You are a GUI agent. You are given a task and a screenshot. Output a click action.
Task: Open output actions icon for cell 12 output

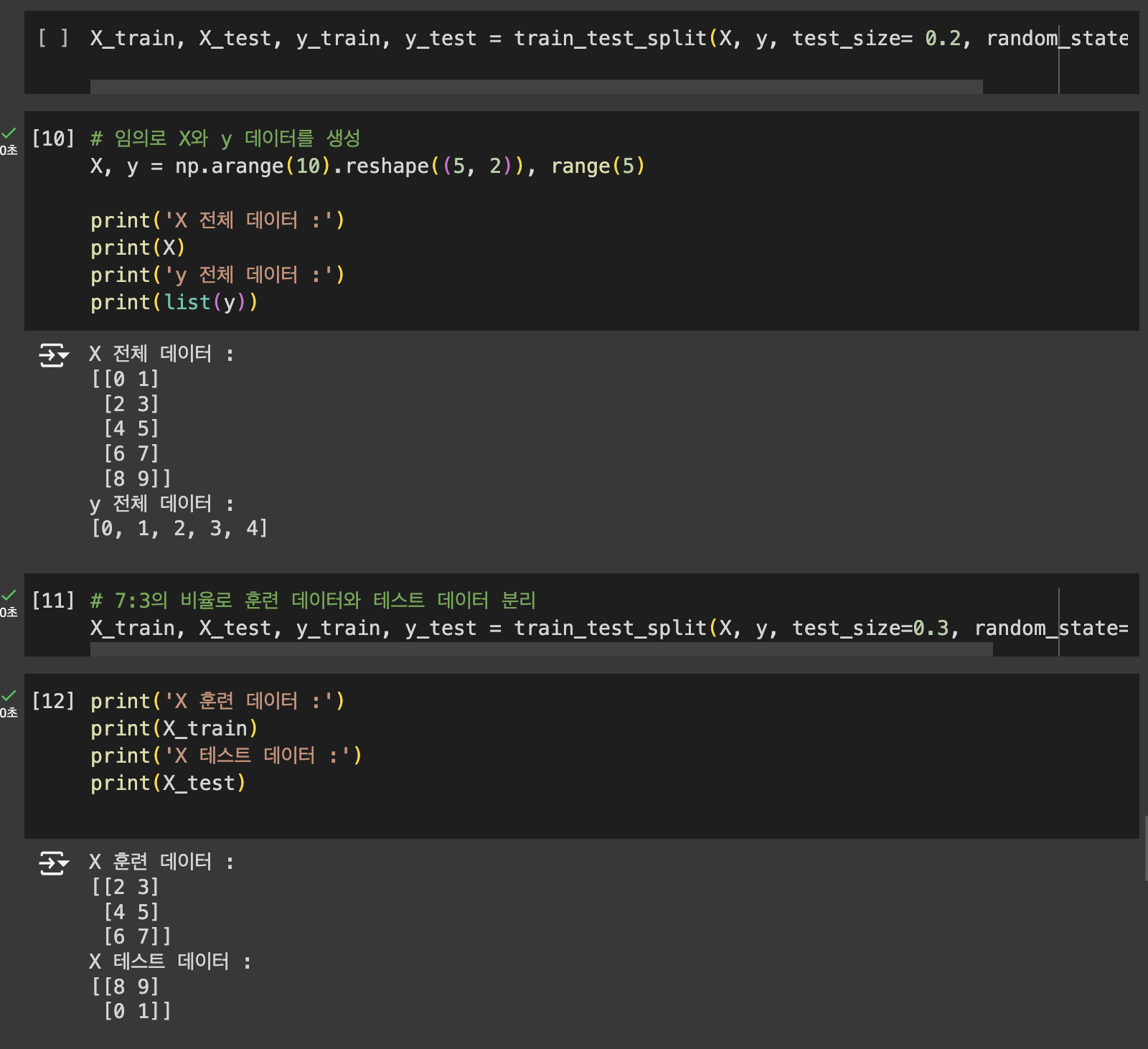[53, 863]
